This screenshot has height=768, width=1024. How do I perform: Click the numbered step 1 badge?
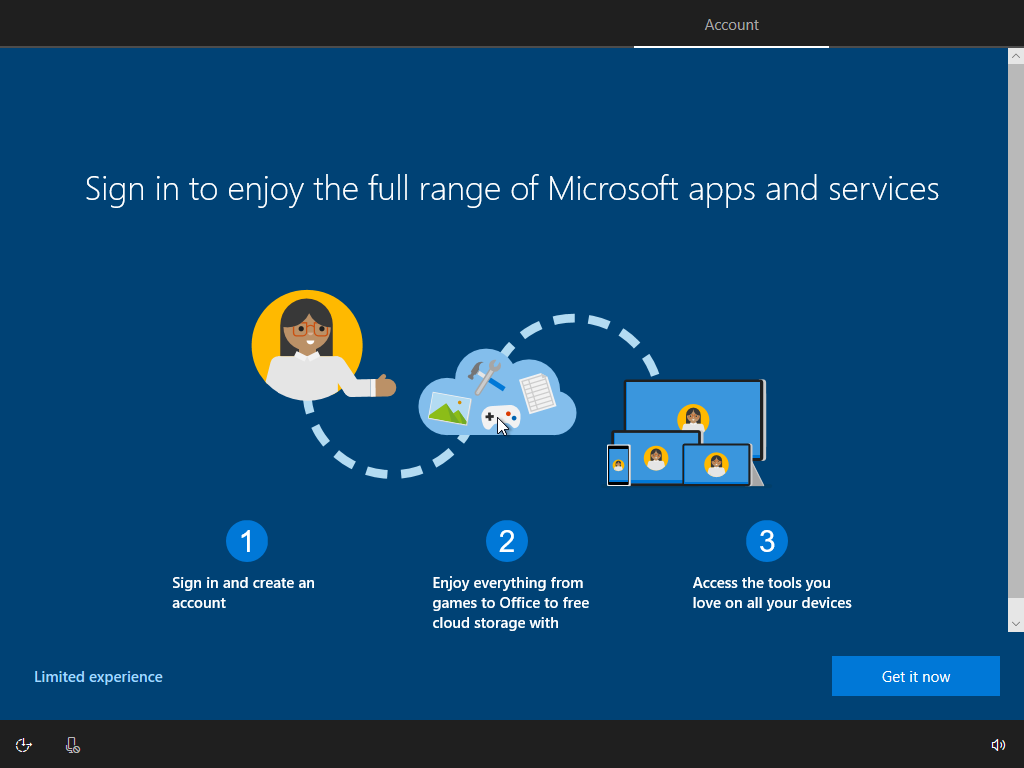click(x=246, y=540)
